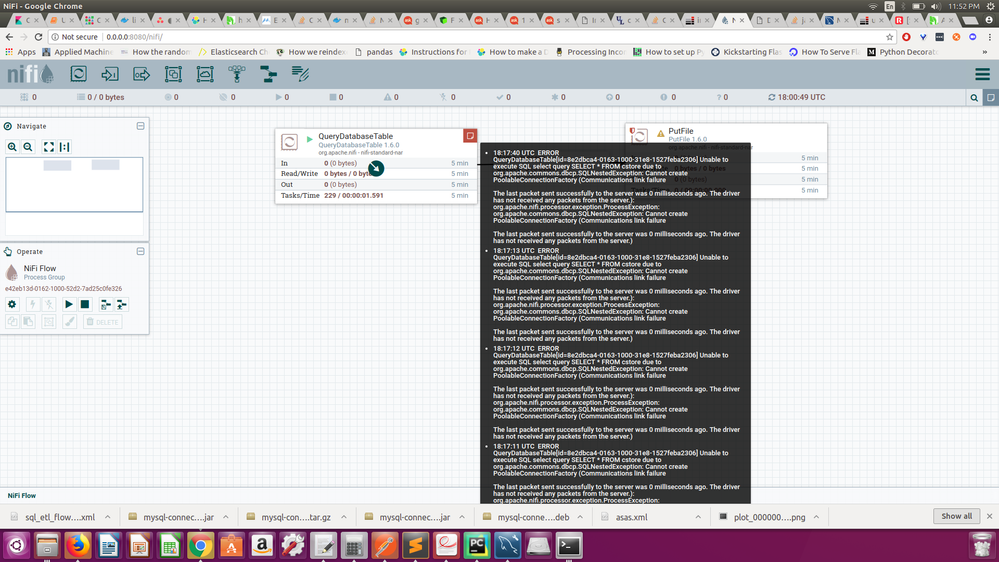Stop the flow with Operate stop button

click(x=85, y=305)
